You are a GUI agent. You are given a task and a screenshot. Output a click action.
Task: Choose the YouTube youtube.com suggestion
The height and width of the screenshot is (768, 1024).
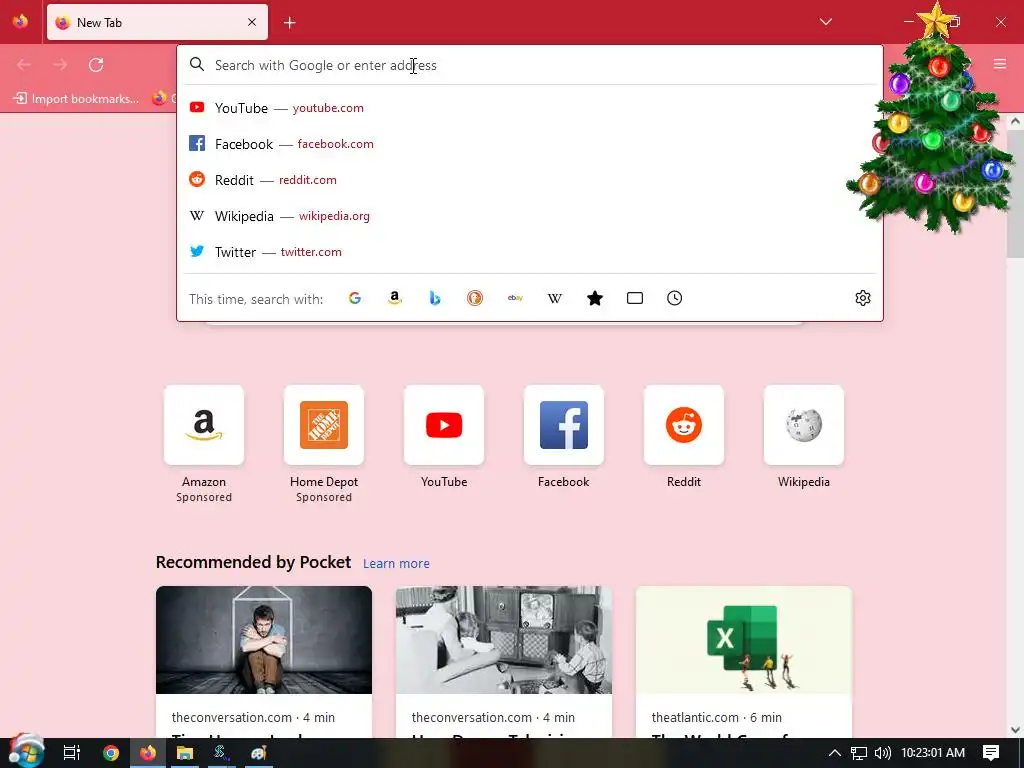[x=530, y=108]
